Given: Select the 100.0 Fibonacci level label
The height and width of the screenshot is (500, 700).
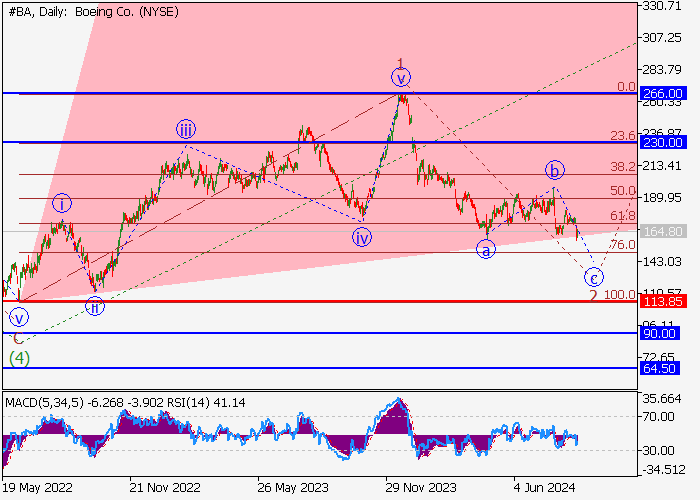Looking at the screenshot, I should point(620,294).
